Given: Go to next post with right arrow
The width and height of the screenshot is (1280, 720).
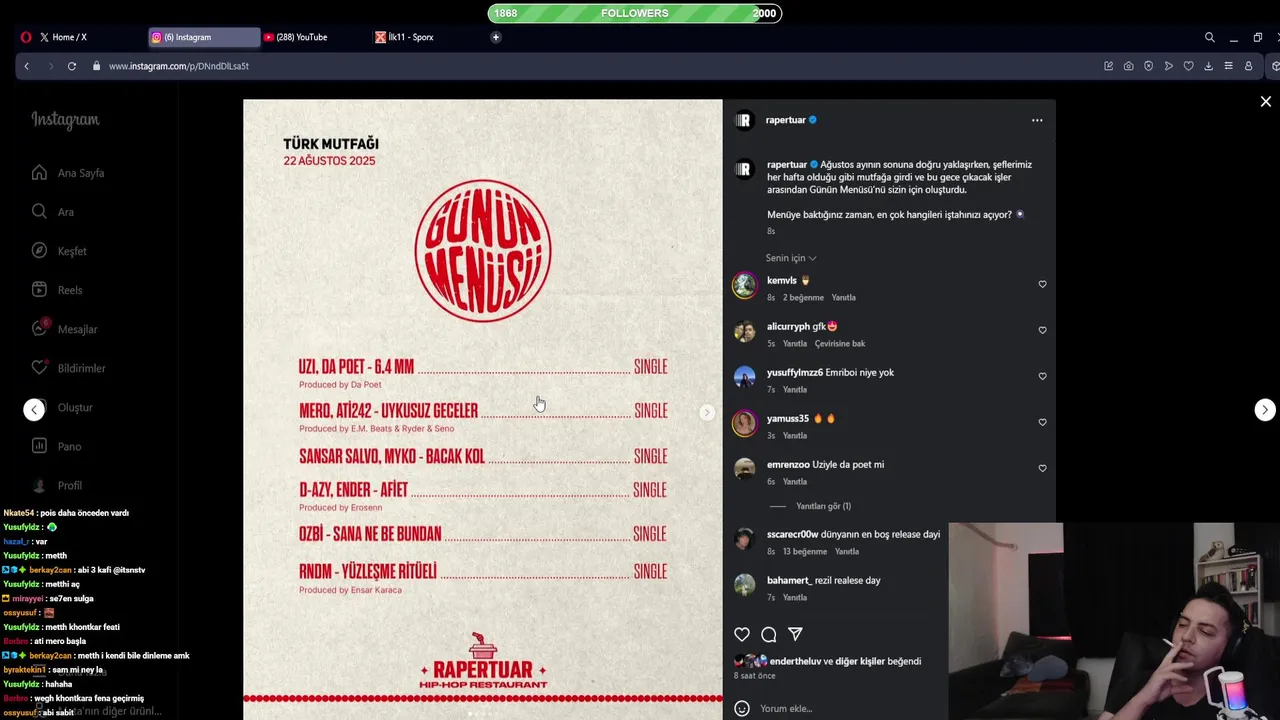Looking at the screenshot, I should pos(1265,409).
